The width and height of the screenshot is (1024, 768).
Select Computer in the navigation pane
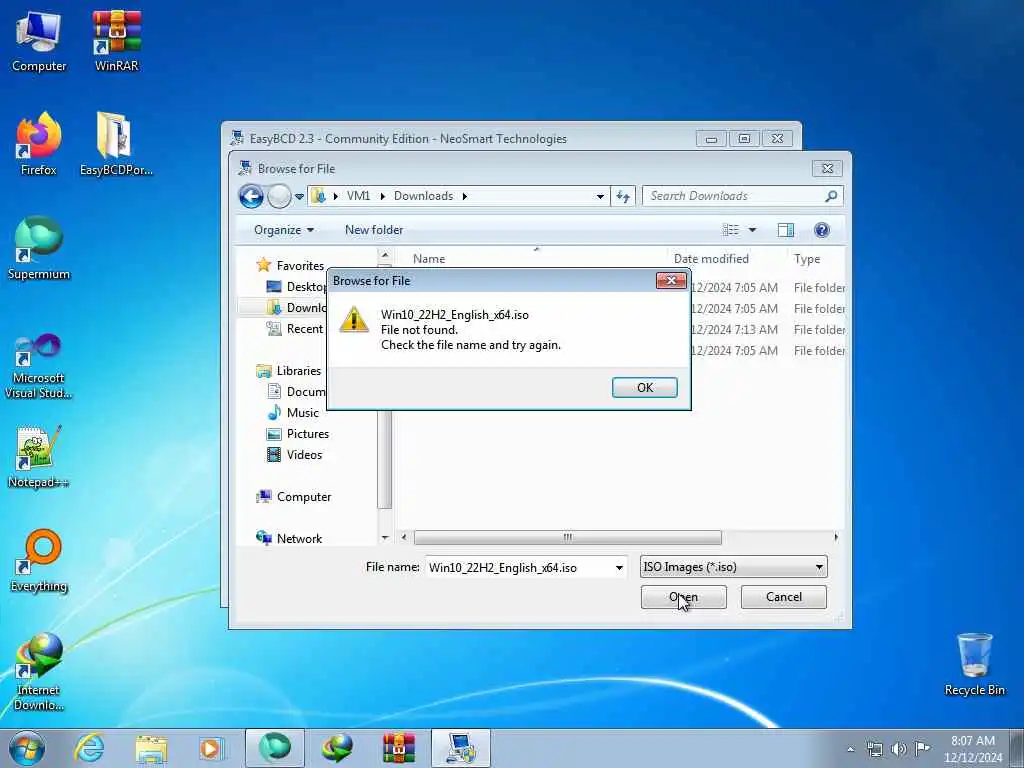[294, 497]
